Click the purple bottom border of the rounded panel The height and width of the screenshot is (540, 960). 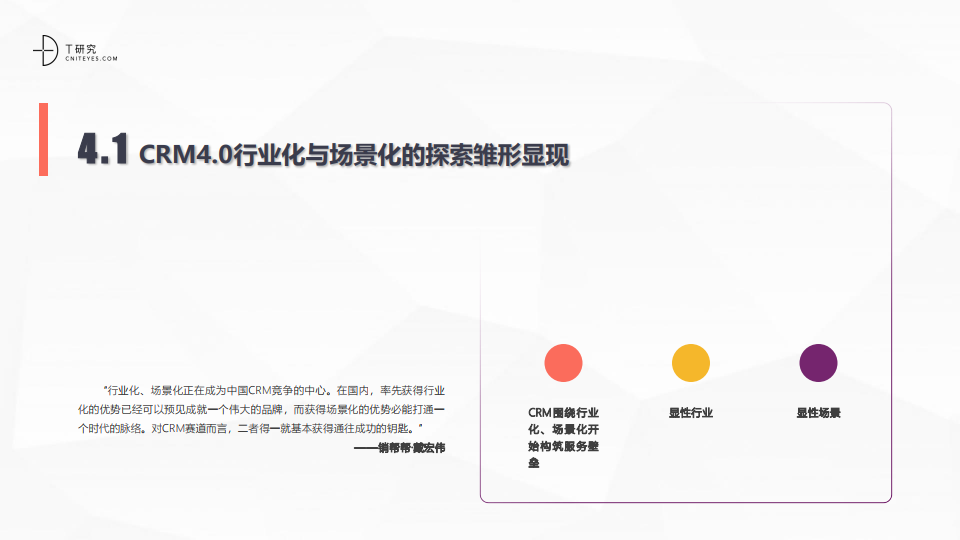(685, 501)
